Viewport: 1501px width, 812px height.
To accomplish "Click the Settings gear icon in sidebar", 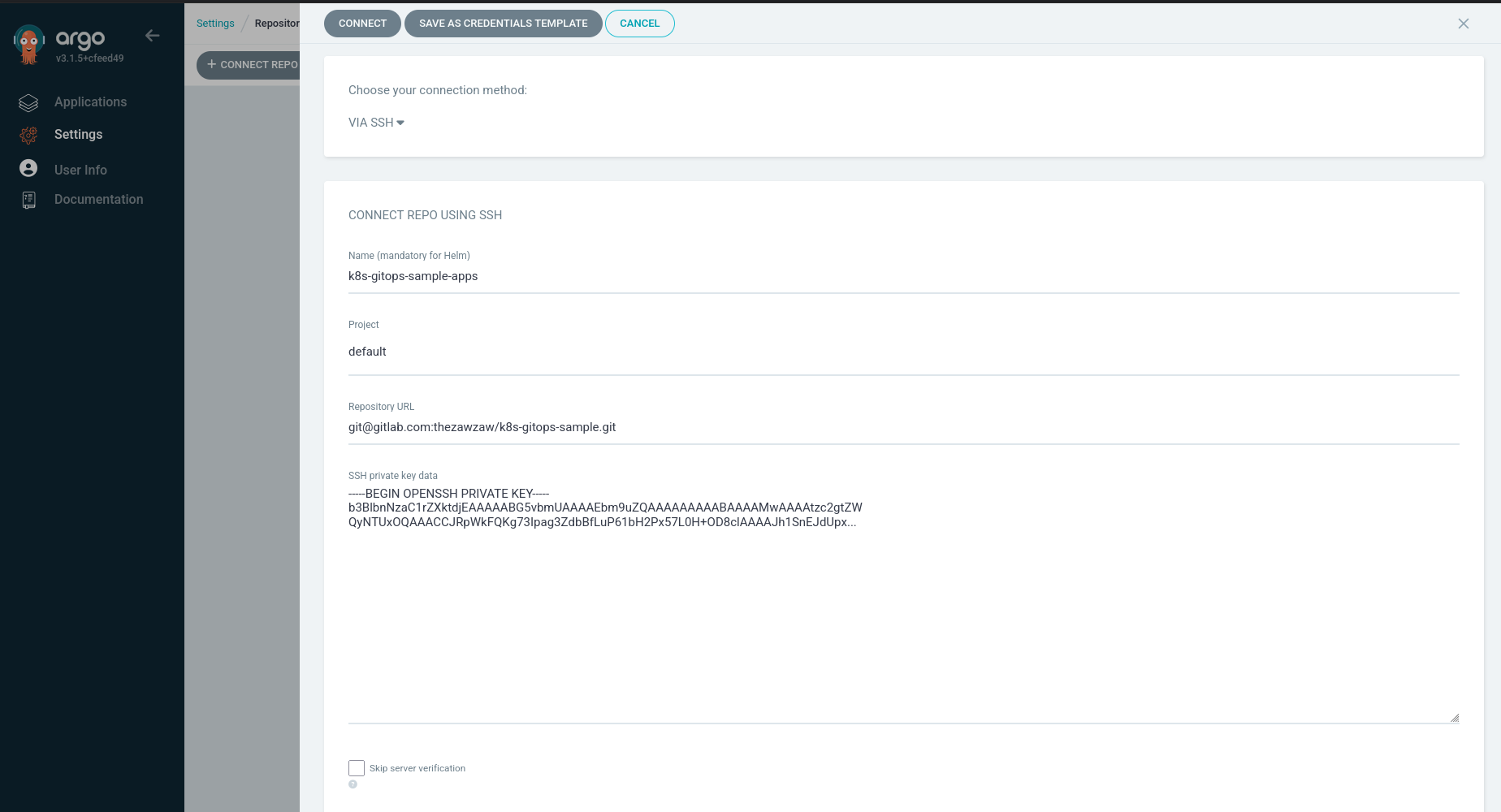I will pyautogui.click(x=28, y=135).
